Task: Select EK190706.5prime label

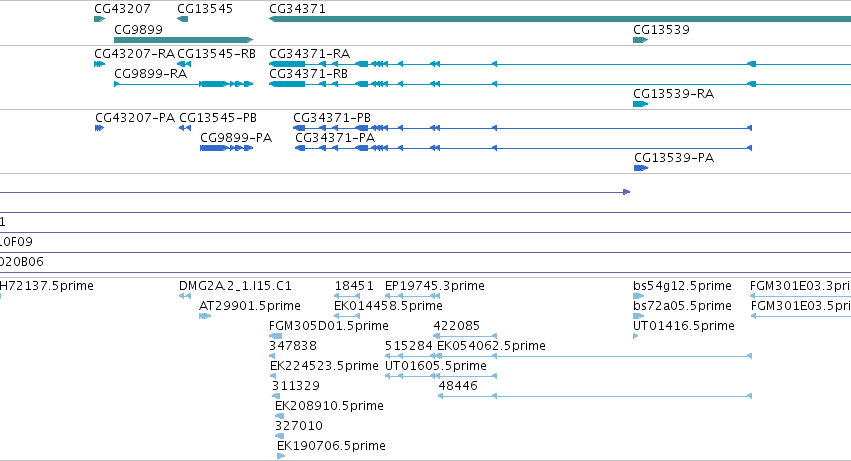Action: [332, 446]
